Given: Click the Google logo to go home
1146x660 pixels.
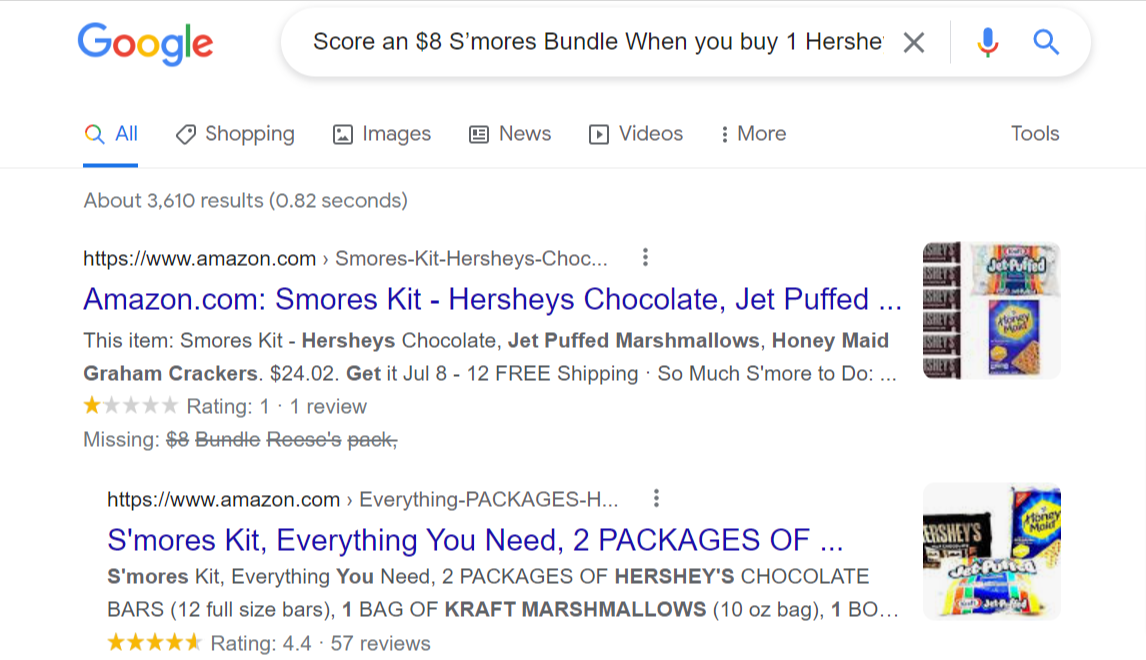Looking at the screenshot, I should click(x=145, y=43).
